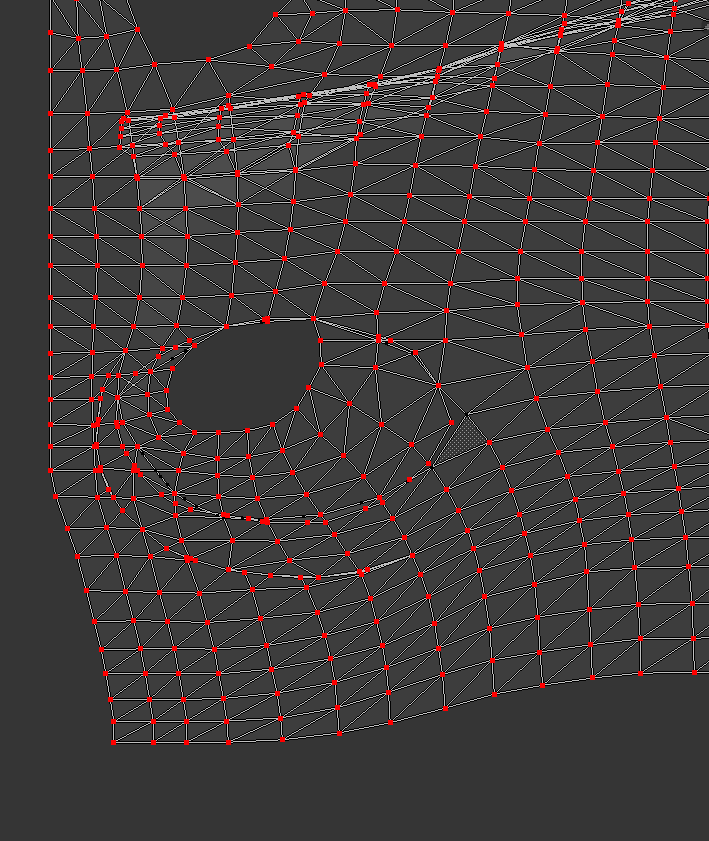Select the dotted shaded triangle face
Image resolution: width=709 pixels, height=841 pixels.
(x=460, y=440)
